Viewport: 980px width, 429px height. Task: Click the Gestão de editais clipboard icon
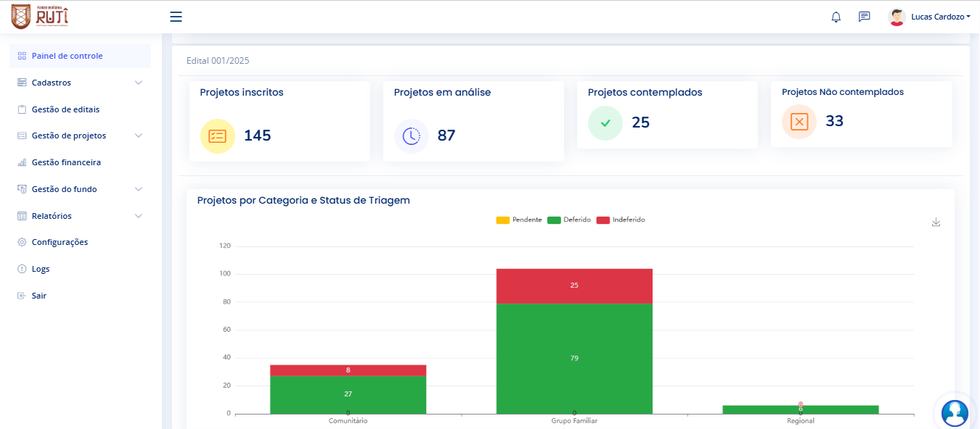(x=22, y=109)
